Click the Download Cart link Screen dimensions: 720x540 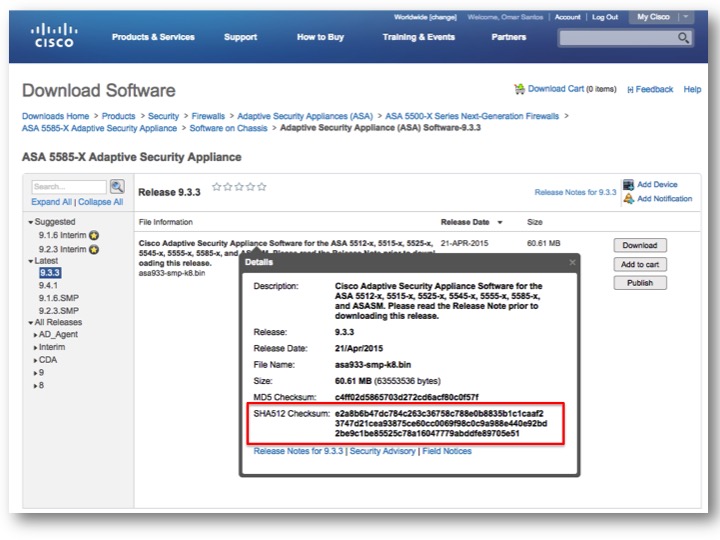coord(556,89)
